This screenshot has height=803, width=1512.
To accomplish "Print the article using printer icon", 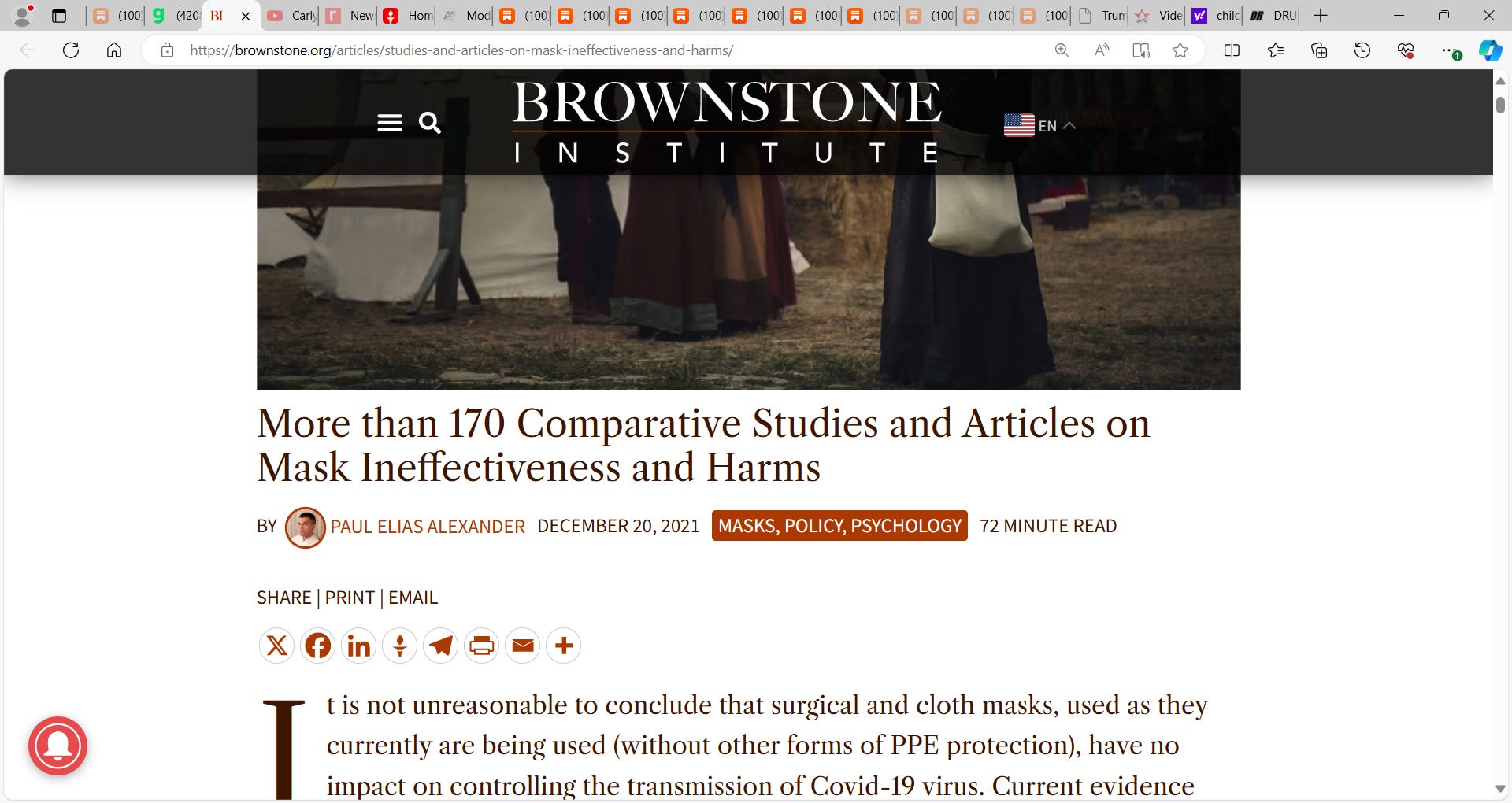I will point(482,646).
